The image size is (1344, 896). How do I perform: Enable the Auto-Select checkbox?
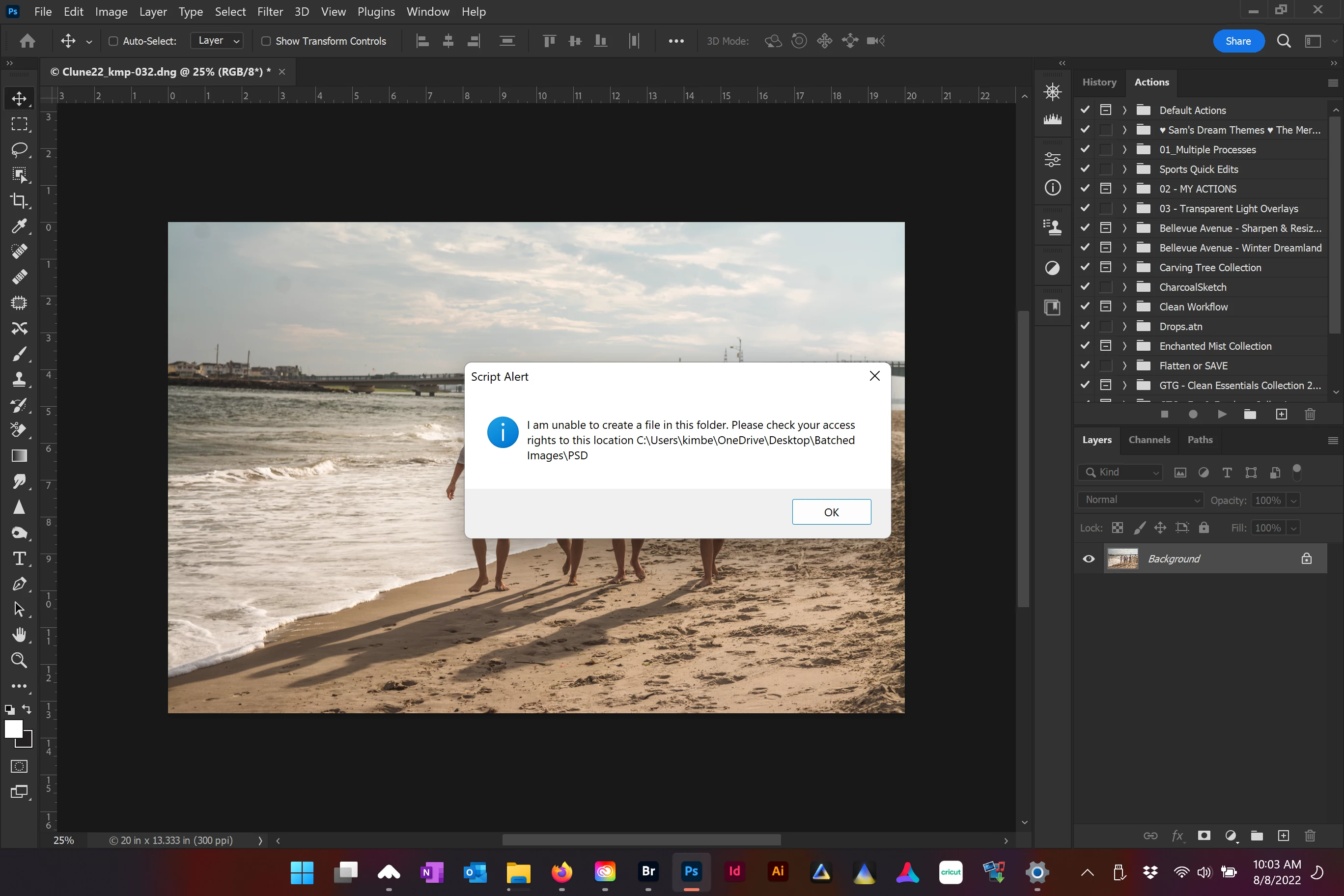[113, 41]
